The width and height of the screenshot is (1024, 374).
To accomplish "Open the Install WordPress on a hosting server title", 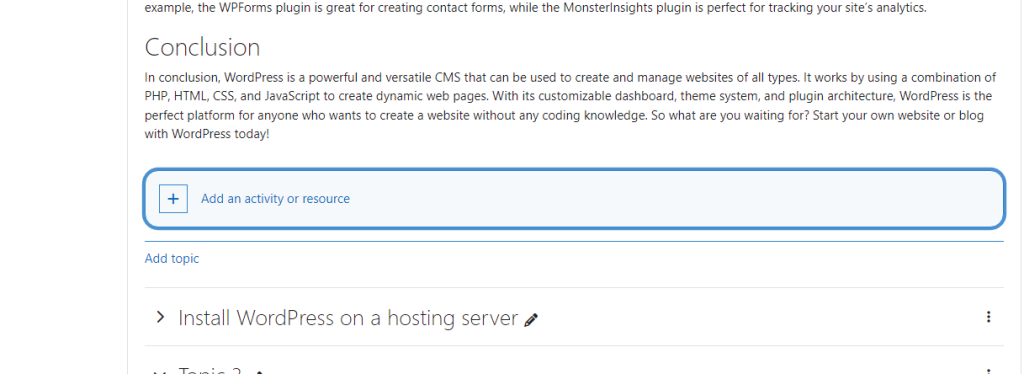I will (347, 318).
